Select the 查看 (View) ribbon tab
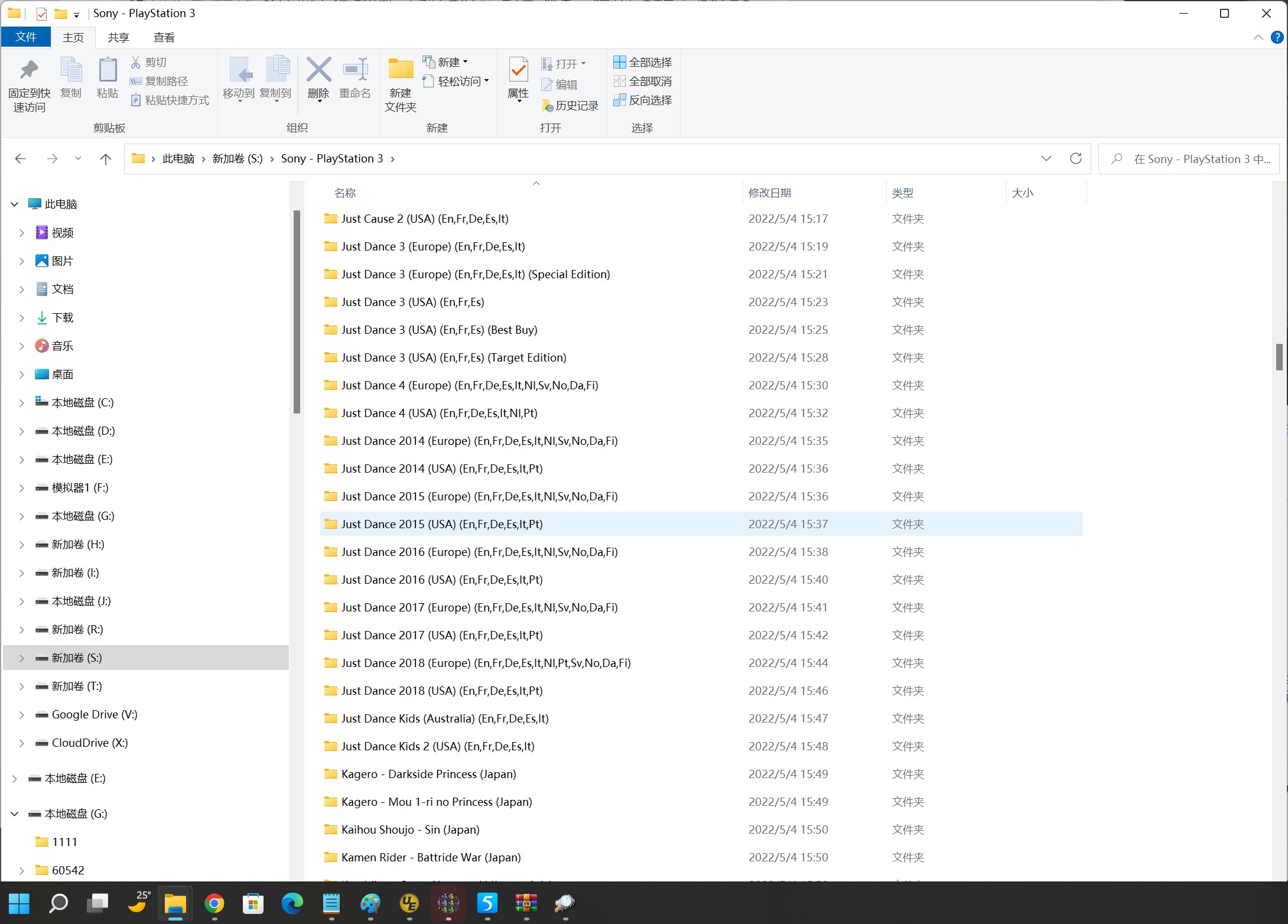1288x924 pixels. pyautogui.click(x=163, y=37)
